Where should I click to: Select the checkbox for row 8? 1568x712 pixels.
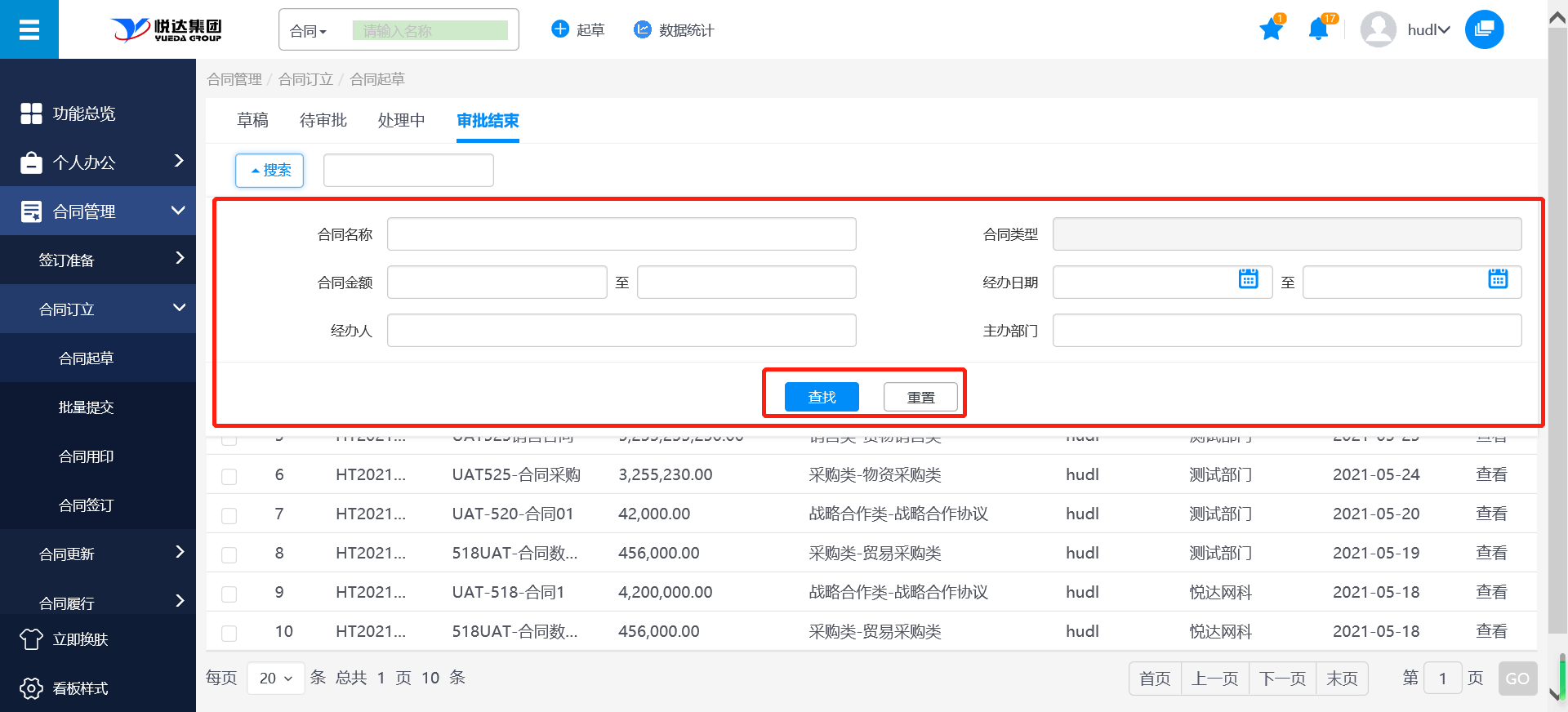pyautogui.click(x=229, y=554)
